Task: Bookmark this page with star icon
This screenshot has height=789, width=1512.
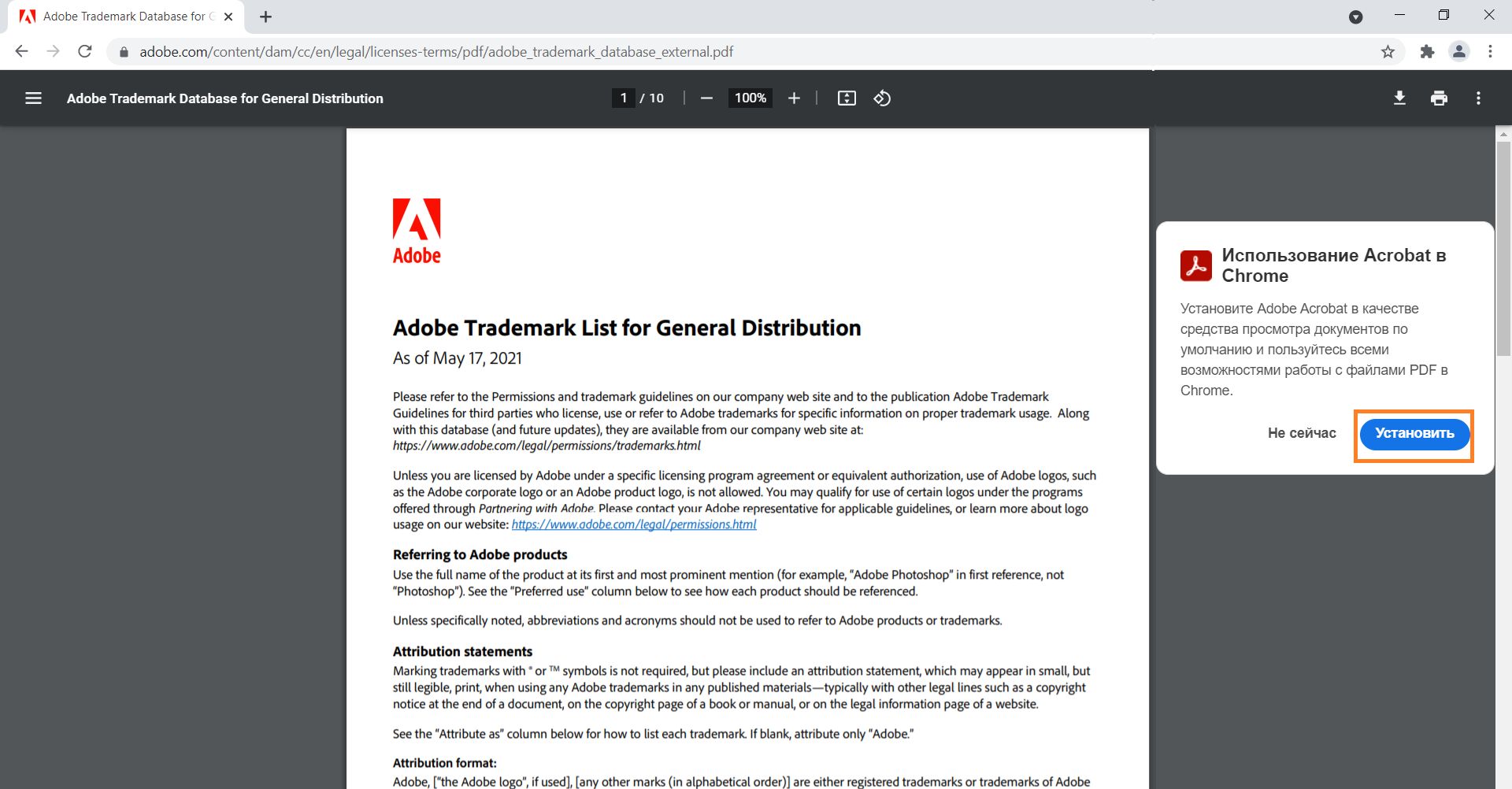Action: point(1388,52)
